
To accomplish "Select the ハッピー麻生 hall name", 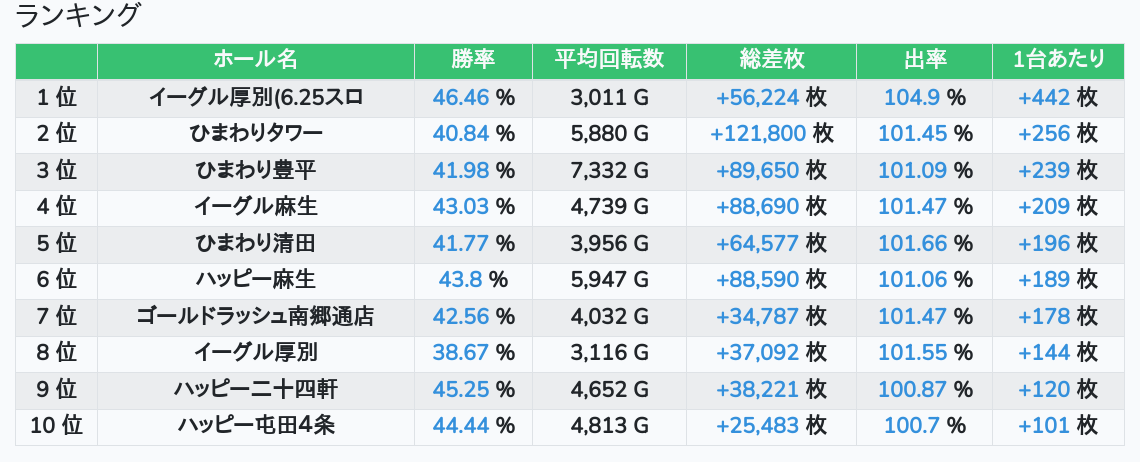I will [x=256, y=280].
